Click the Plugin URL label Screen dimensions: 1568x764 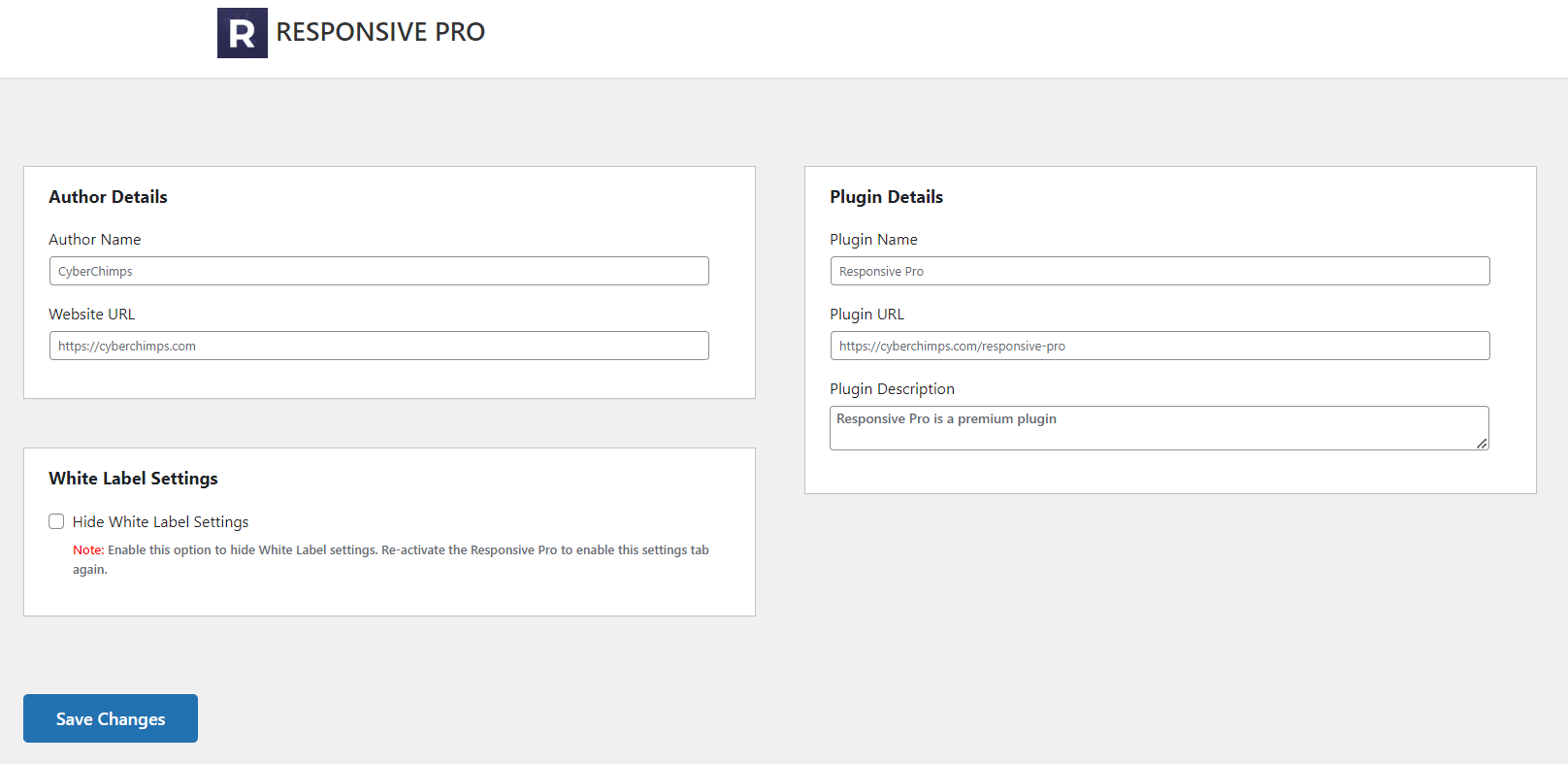point(866,315)
